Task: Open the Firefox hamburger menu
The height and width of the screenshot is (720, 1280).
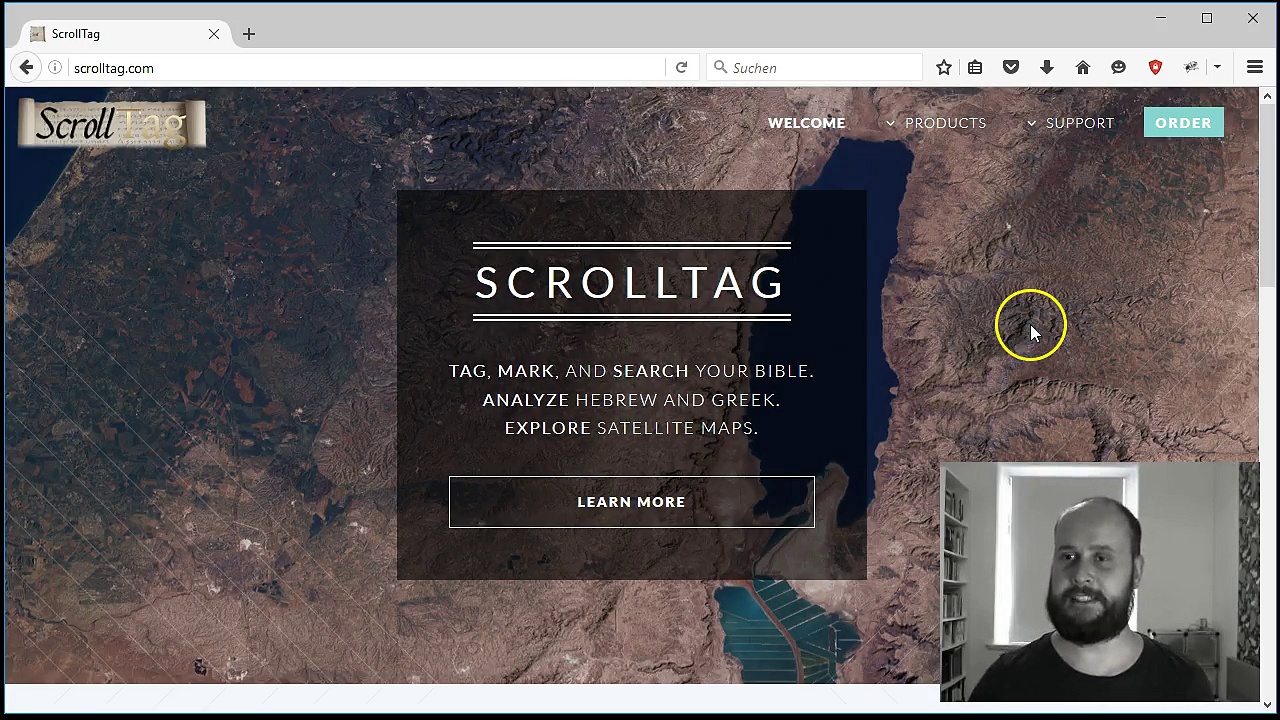Action: click(1254, 68)
